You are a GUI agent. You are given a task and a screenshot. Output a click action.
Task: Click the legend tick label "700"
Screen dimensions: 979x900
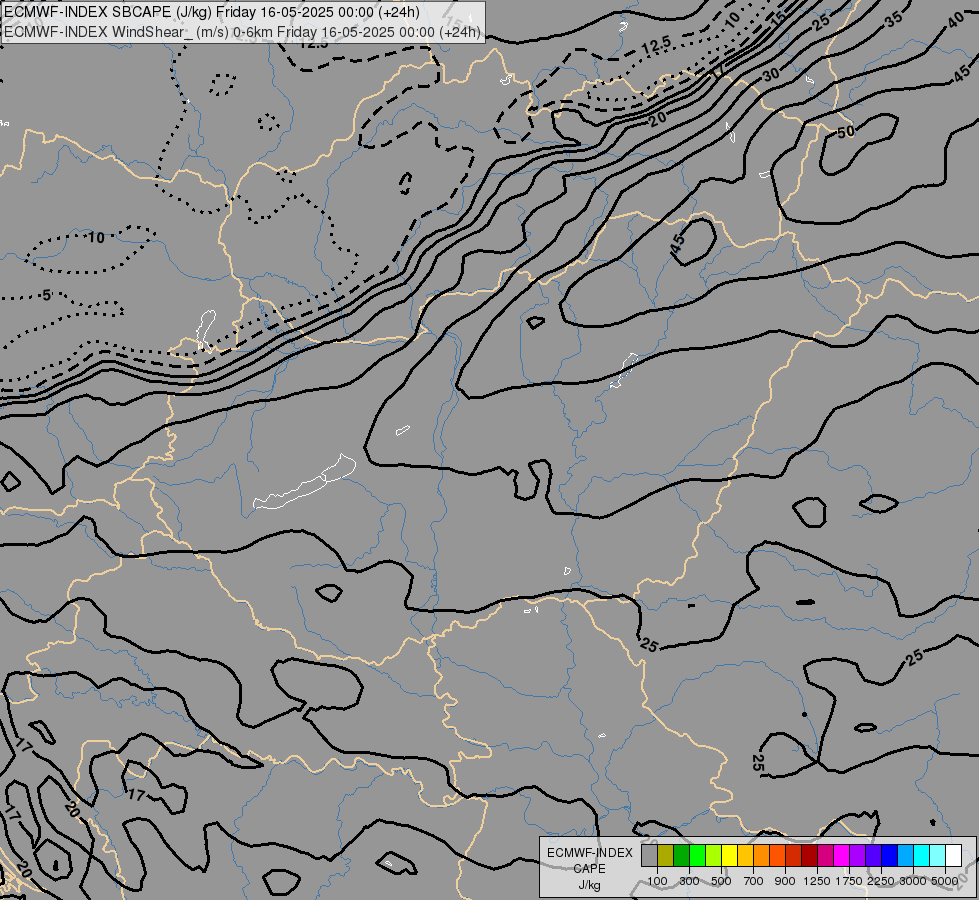point(754,881)
